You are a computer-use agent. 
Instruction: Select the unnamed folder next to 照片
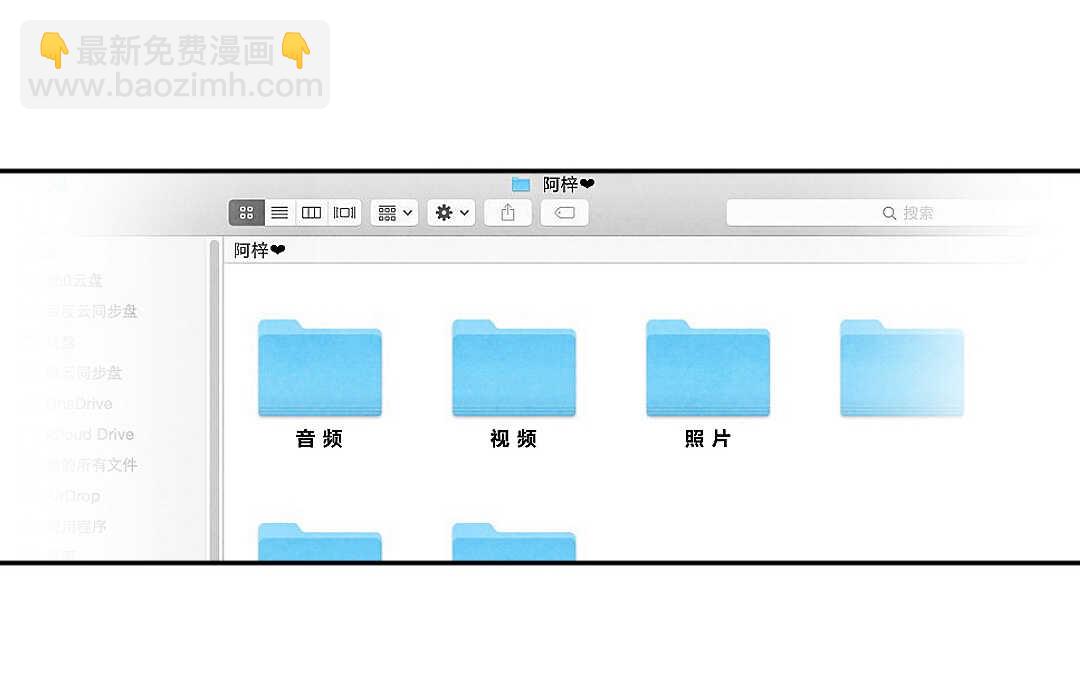[902, 368]
